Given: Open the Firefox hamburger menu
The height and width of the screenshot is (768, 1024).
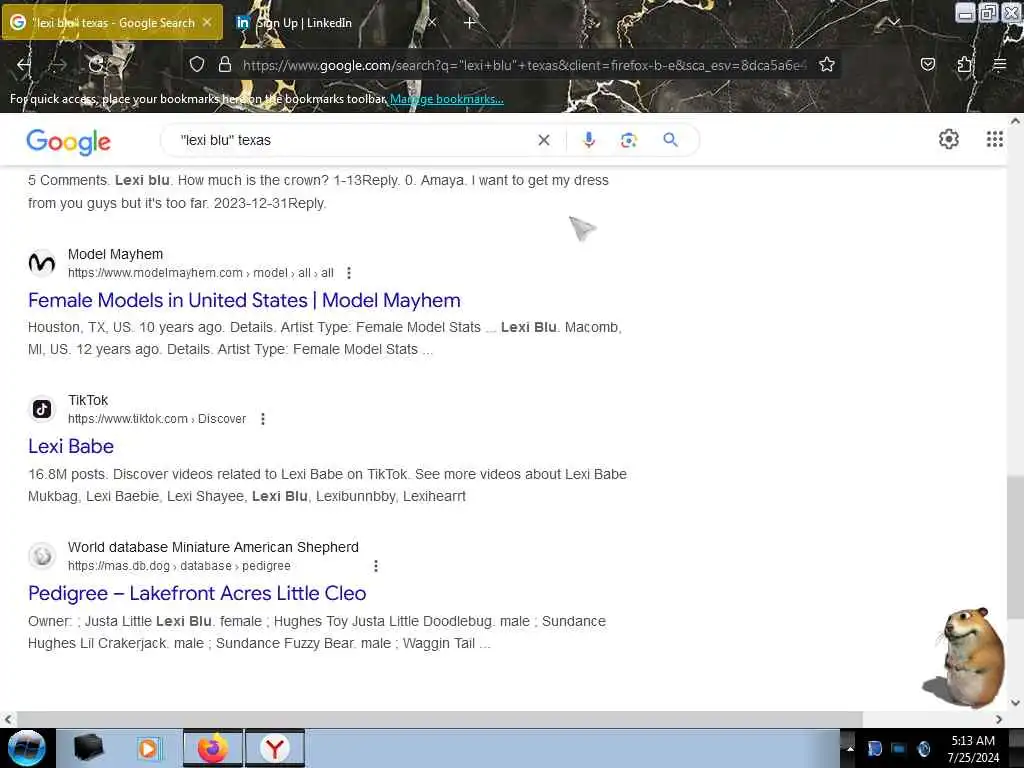Looking at the screenshot, I should [999, 65].
